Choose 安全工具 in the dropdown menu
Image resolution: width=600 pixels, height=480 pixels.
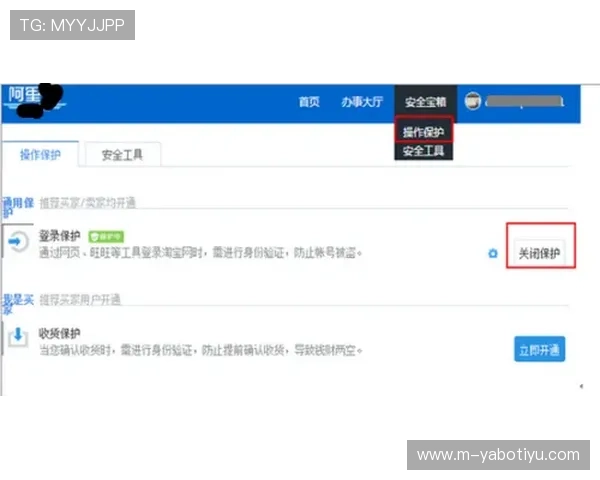tap(424, 151)
